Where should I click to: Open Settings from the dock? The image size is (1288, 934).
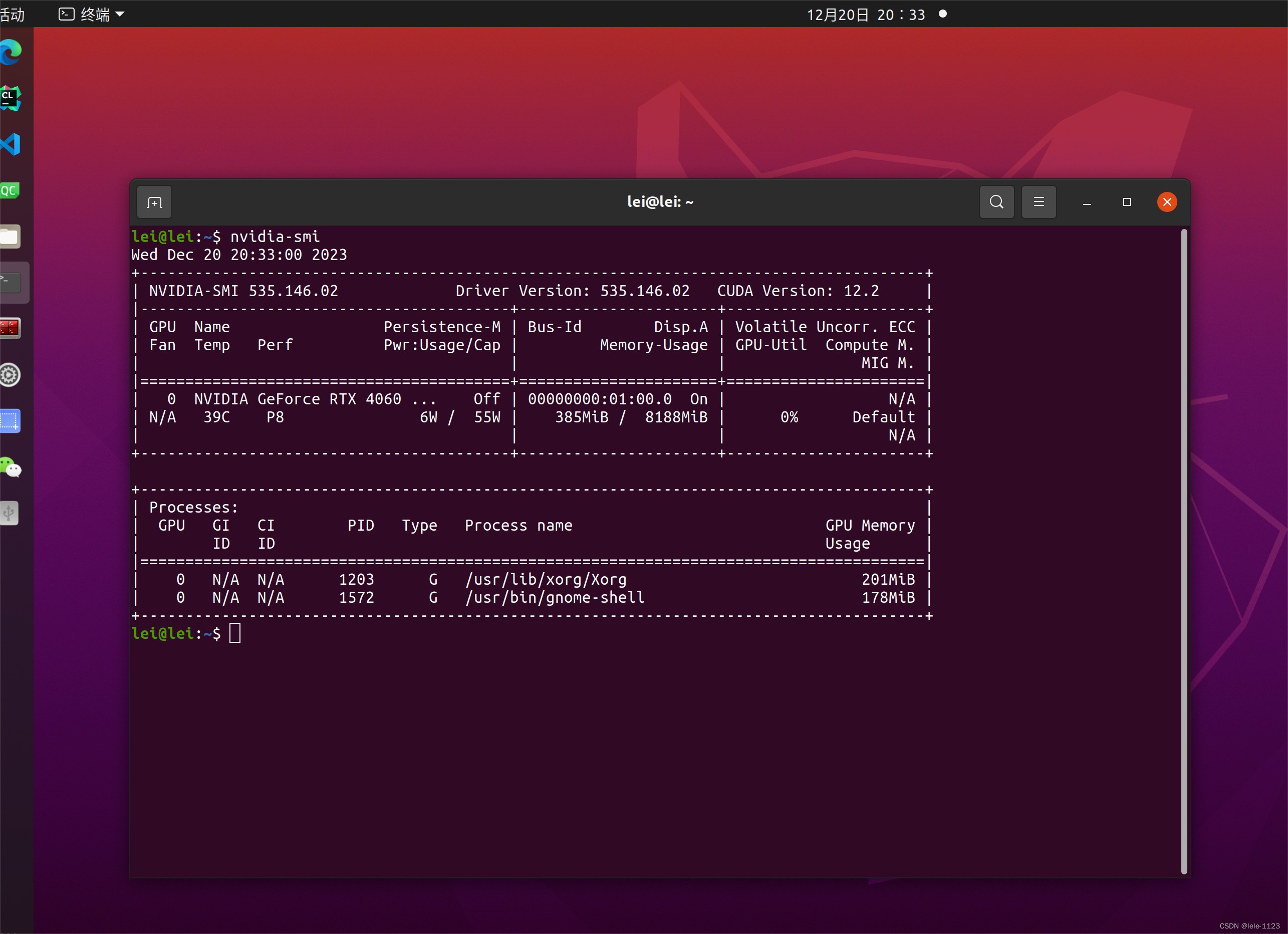click(x=10, y=375)
